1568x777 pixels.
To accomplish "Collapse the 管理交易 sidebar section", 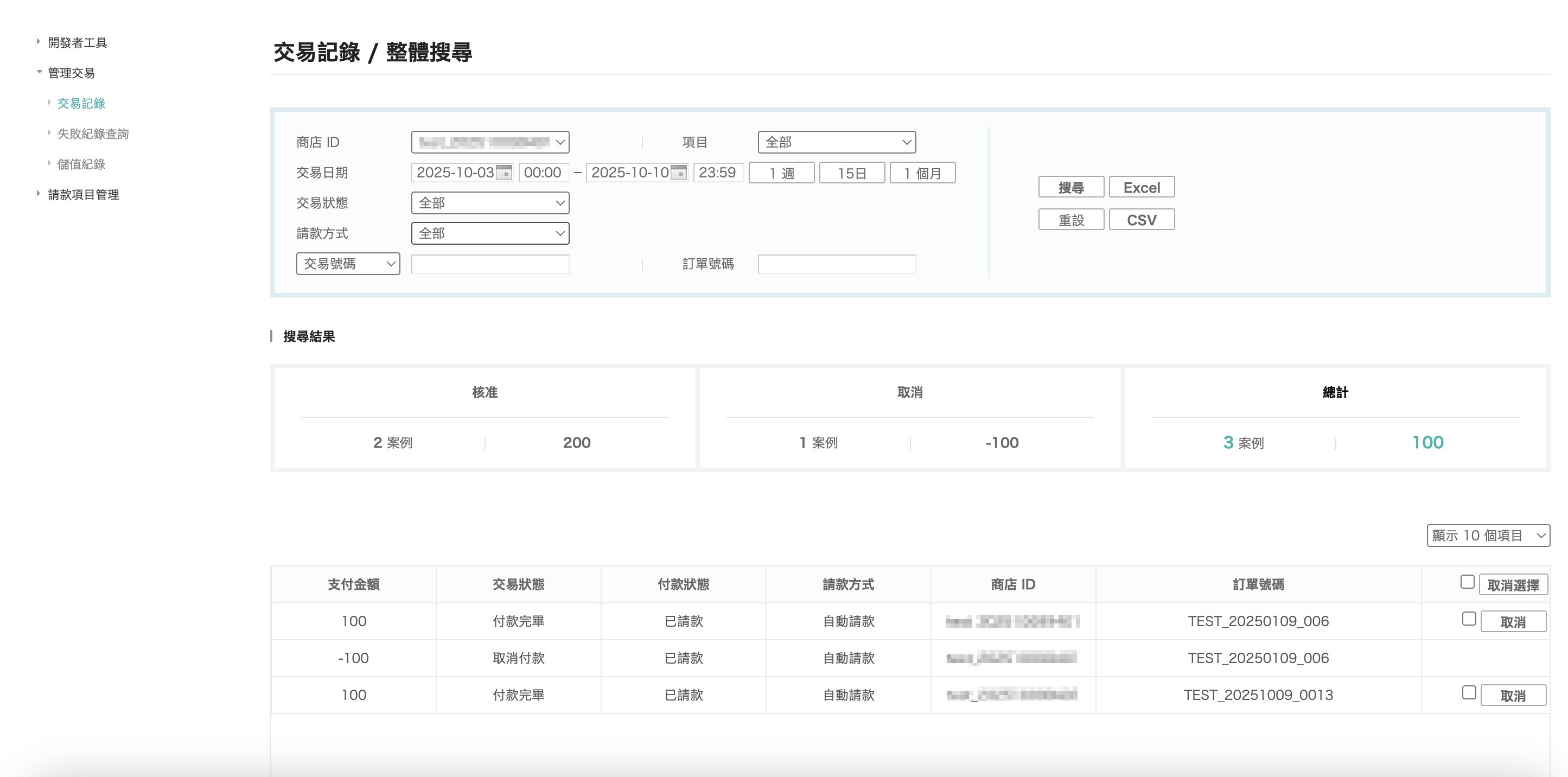I will [39, 73].
